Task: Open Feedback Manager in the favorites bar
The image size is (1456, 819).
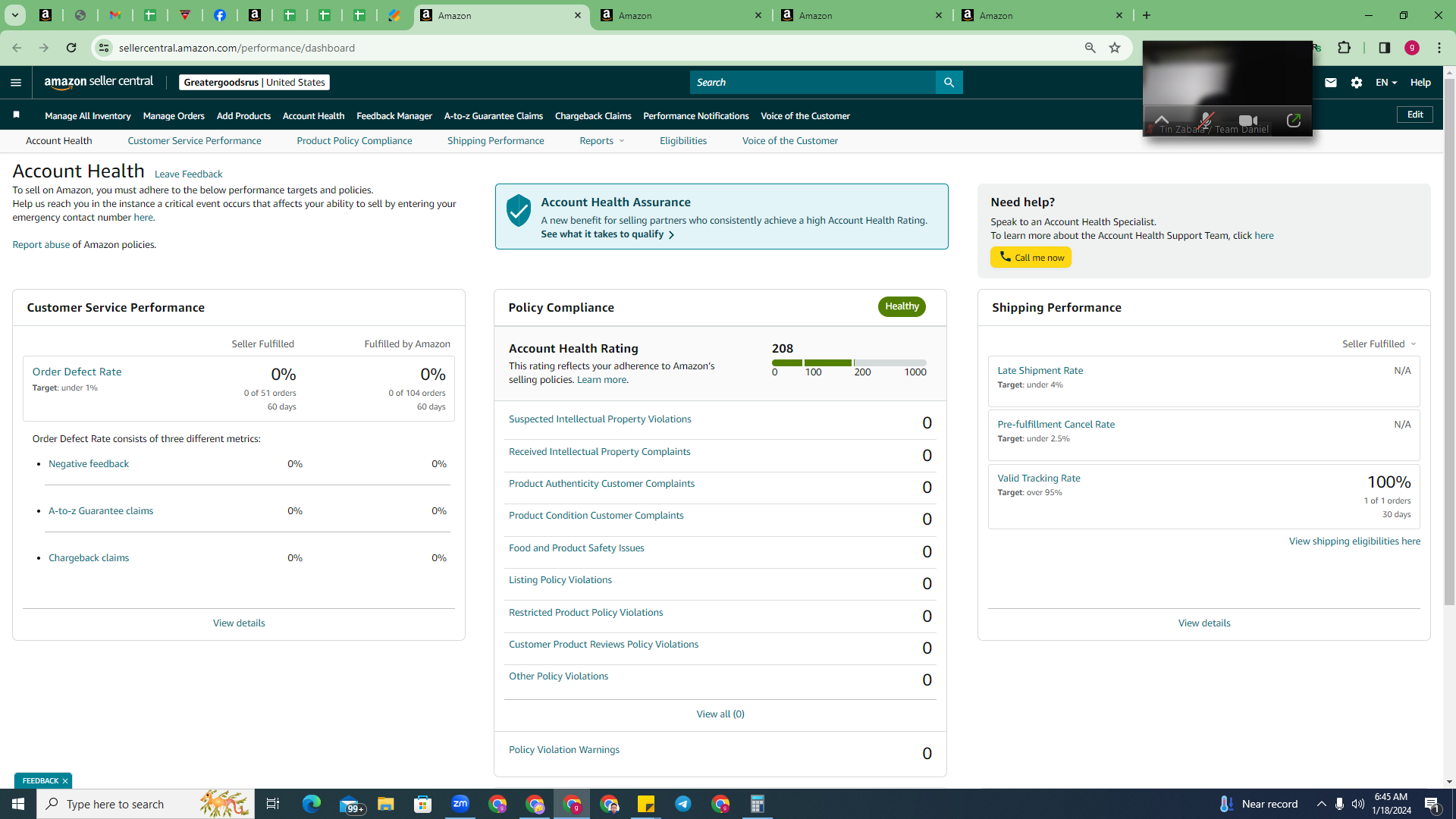Action: 394,116
